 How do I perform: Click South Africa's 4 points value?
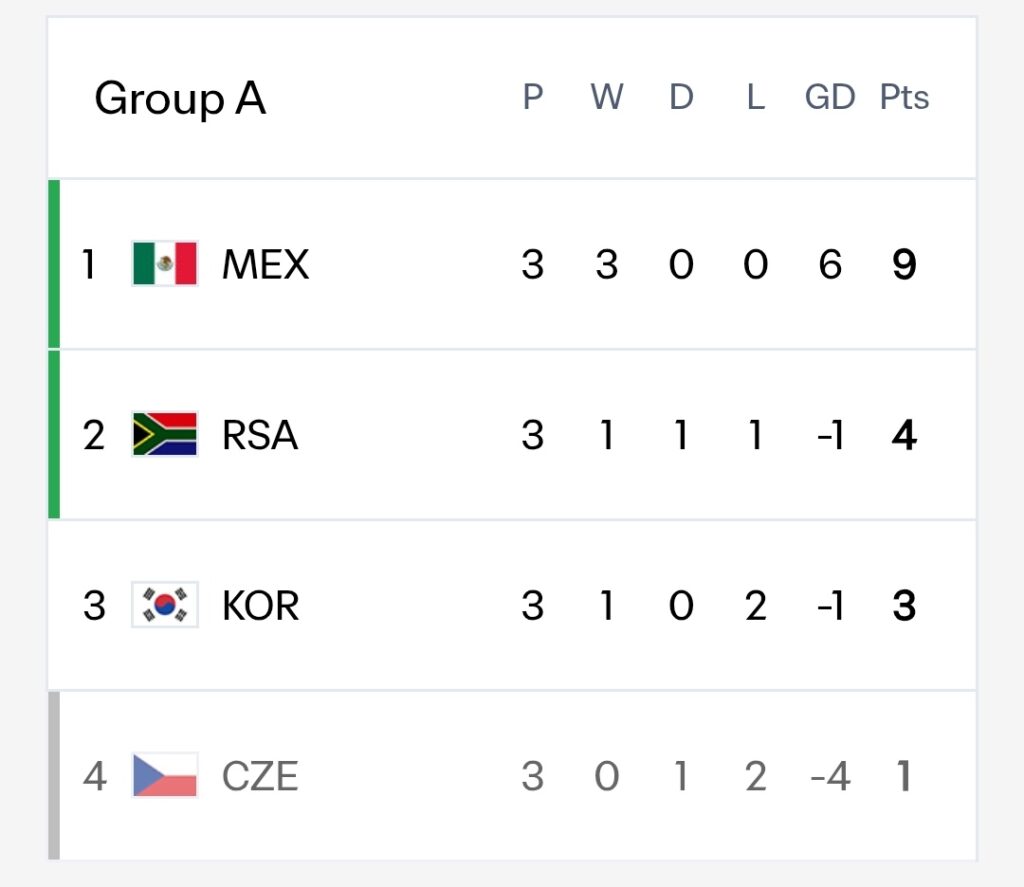point(904,435)
